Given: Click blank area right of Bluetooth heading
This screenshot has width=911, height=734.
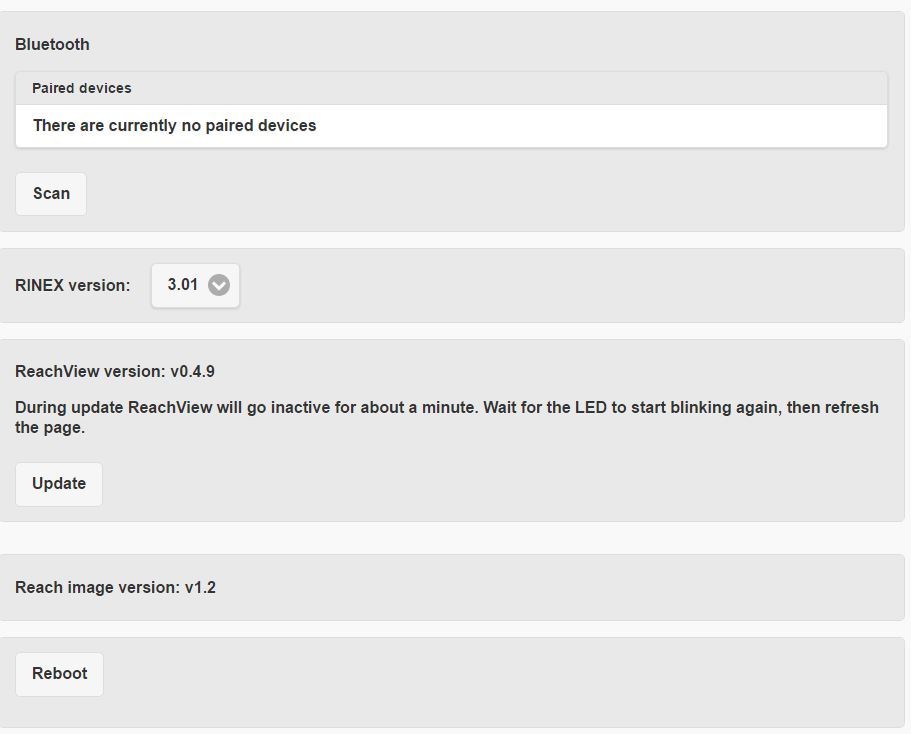Looking at the screenshot, I should (x=494, y=45).
